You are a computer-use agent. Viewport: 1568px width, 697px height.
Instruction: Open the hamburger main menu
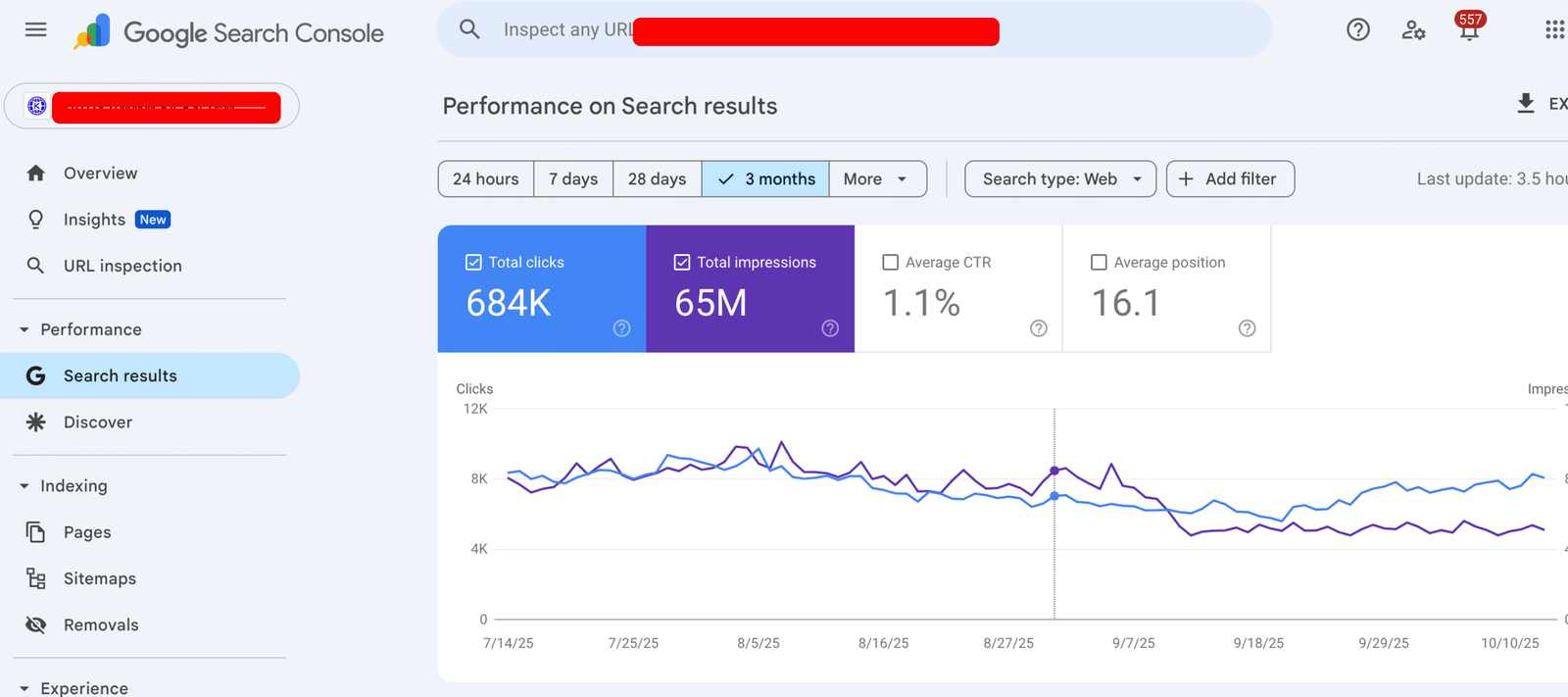click(36, 29)
